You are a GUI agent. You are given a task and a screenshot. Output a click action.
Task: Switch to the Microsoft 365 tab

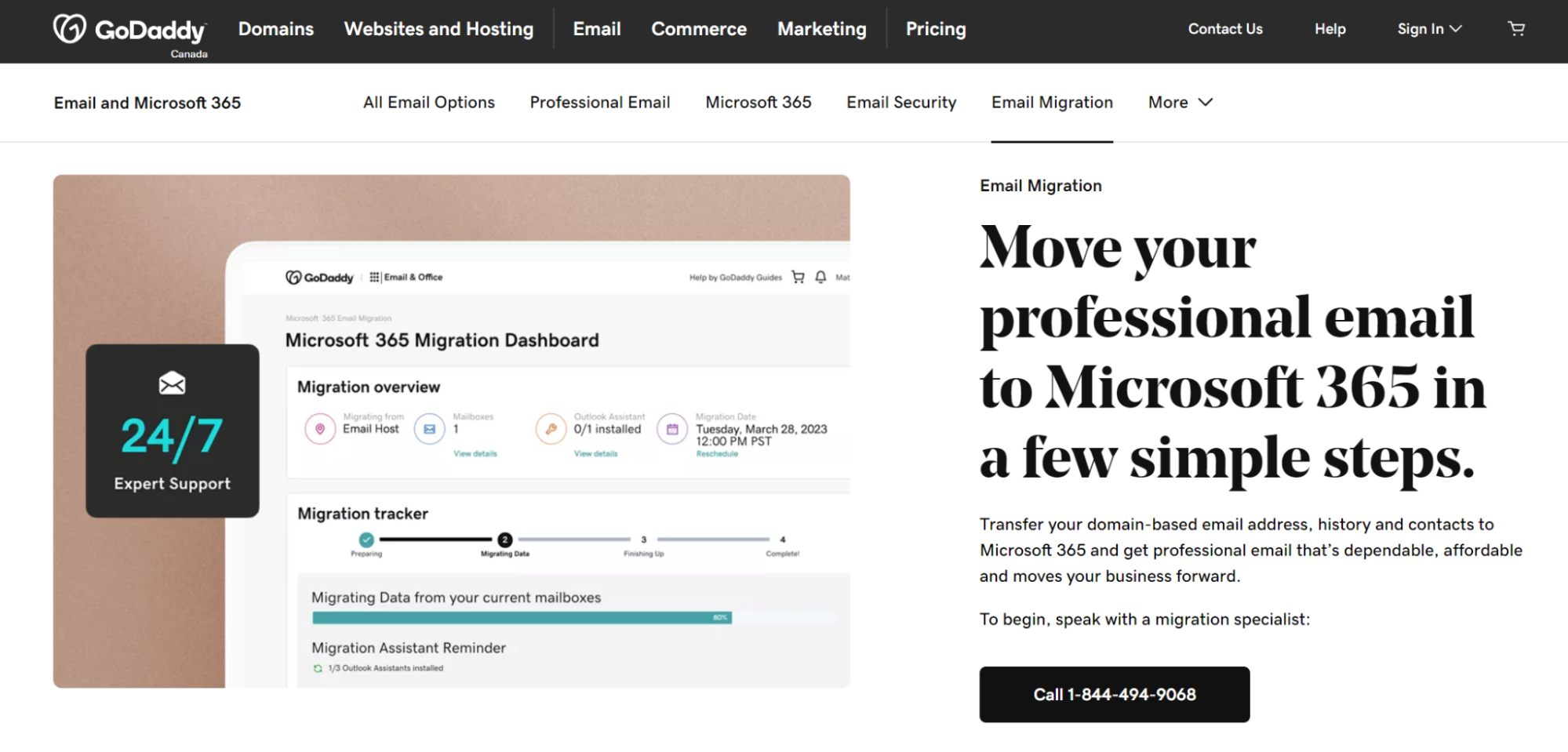[x=758, y=102]
